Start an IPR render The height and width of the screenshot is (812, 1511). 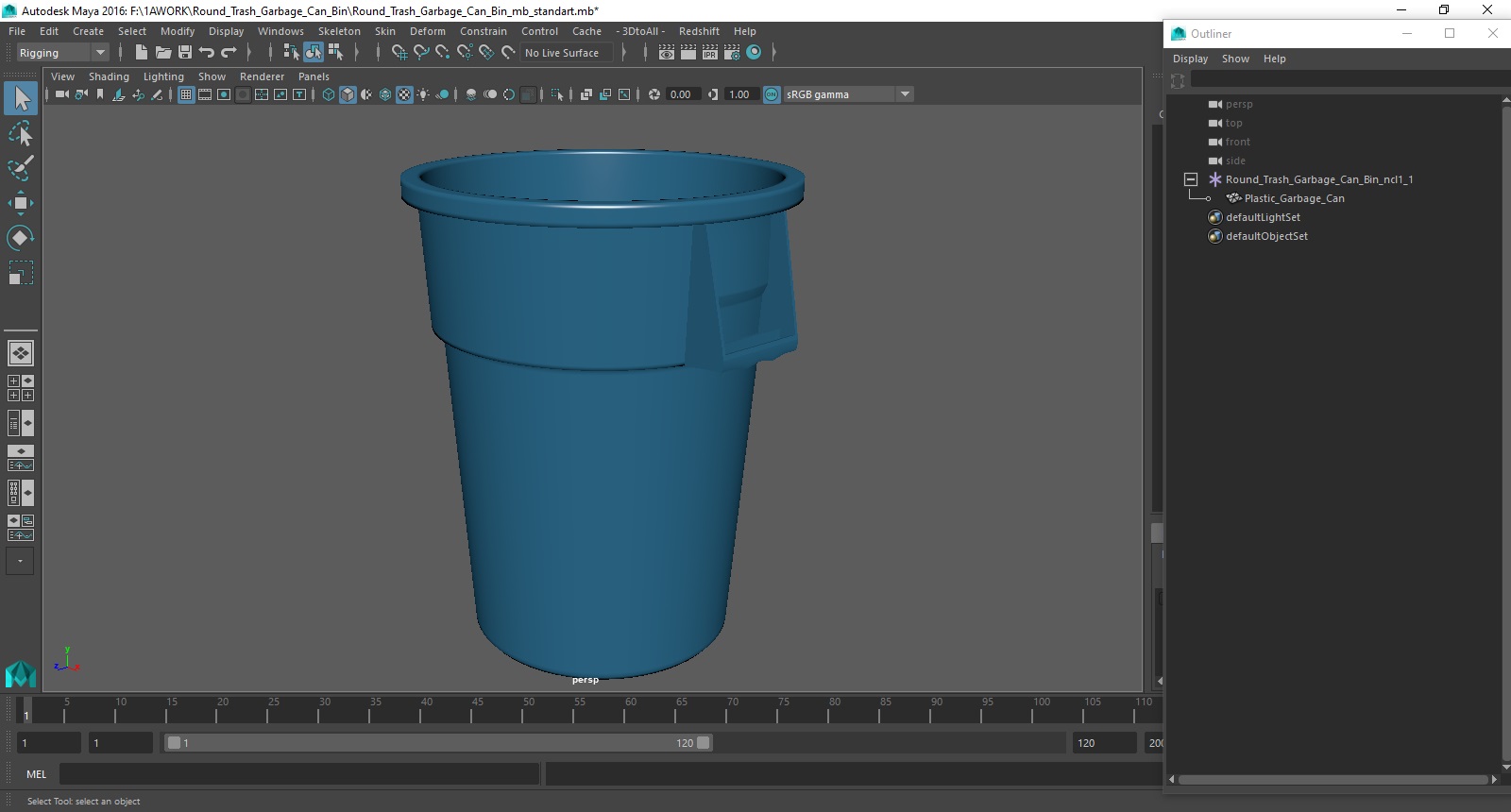pyautogui.click(x=710, y=53)
